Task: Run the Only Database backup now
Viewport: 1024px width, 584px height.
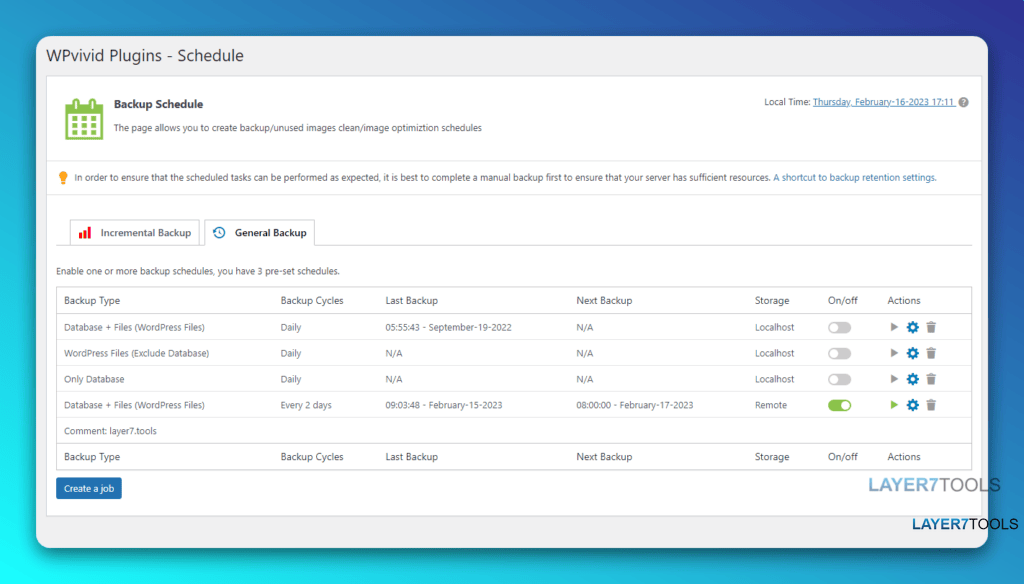Action: click(x=893, y=379)
